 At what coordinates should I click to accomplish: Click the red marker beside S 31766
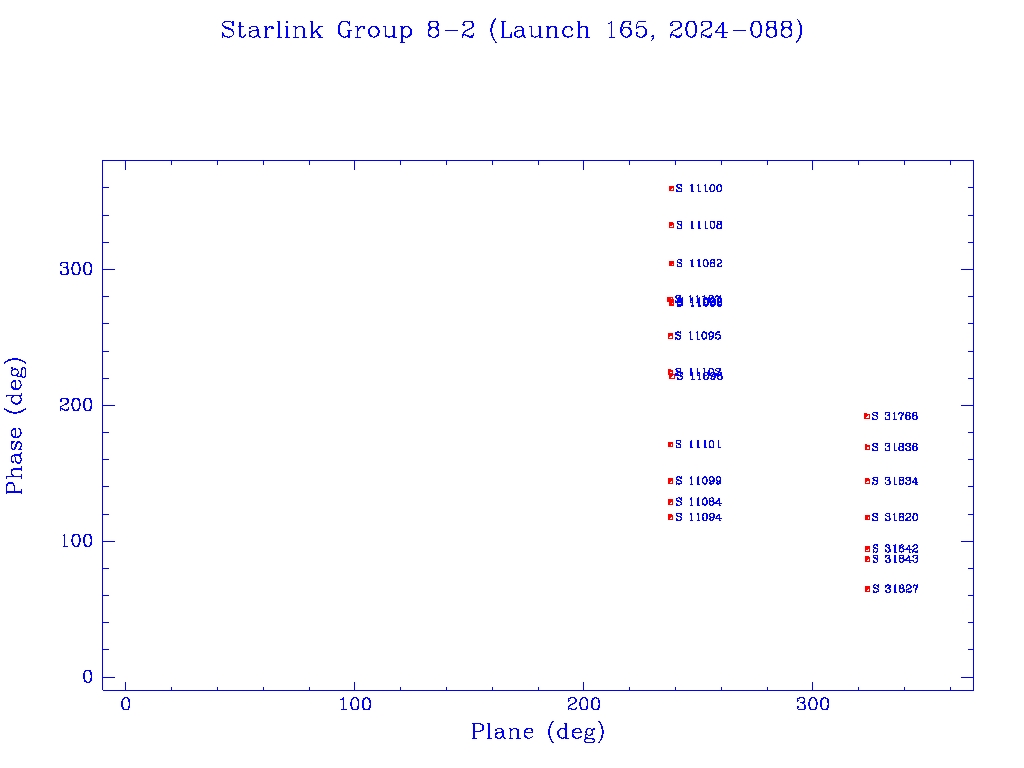[x=867, y=416]
